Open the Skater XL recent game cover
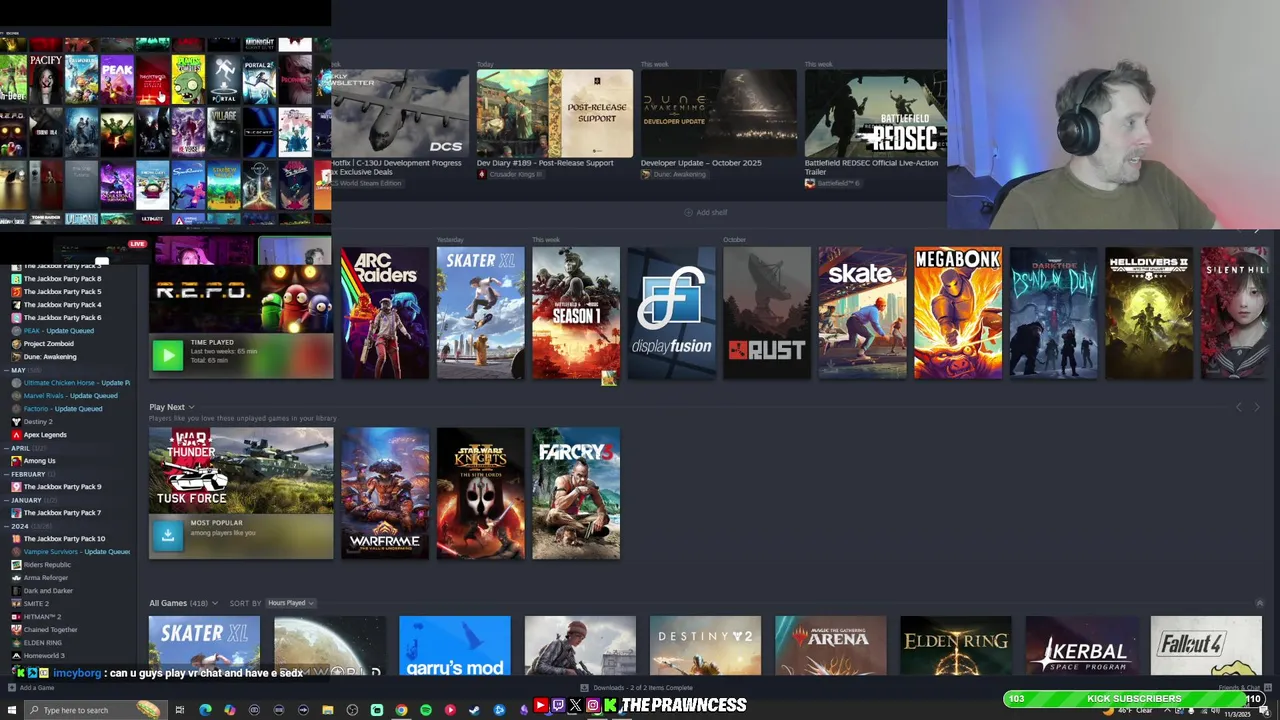Image resolution: width=1280 pixels, height=720 pixels. pos(480,313)
